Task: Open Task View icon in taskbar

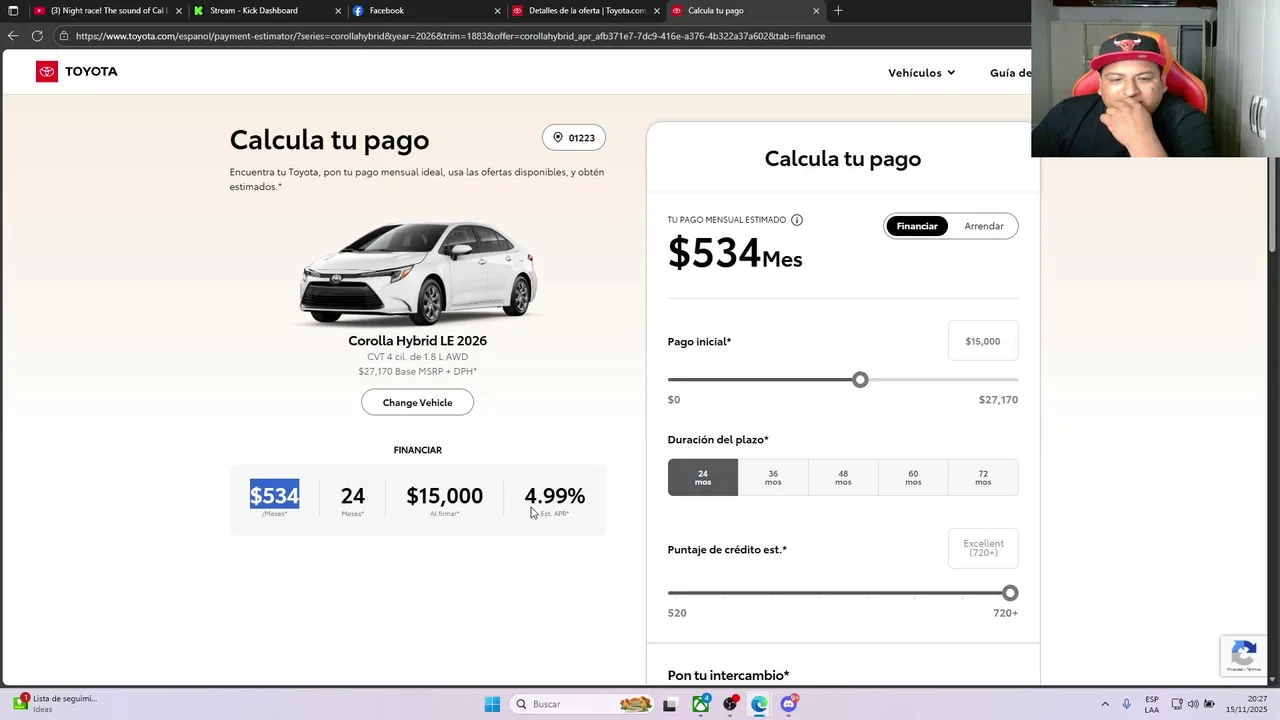Action: point(670,704)
